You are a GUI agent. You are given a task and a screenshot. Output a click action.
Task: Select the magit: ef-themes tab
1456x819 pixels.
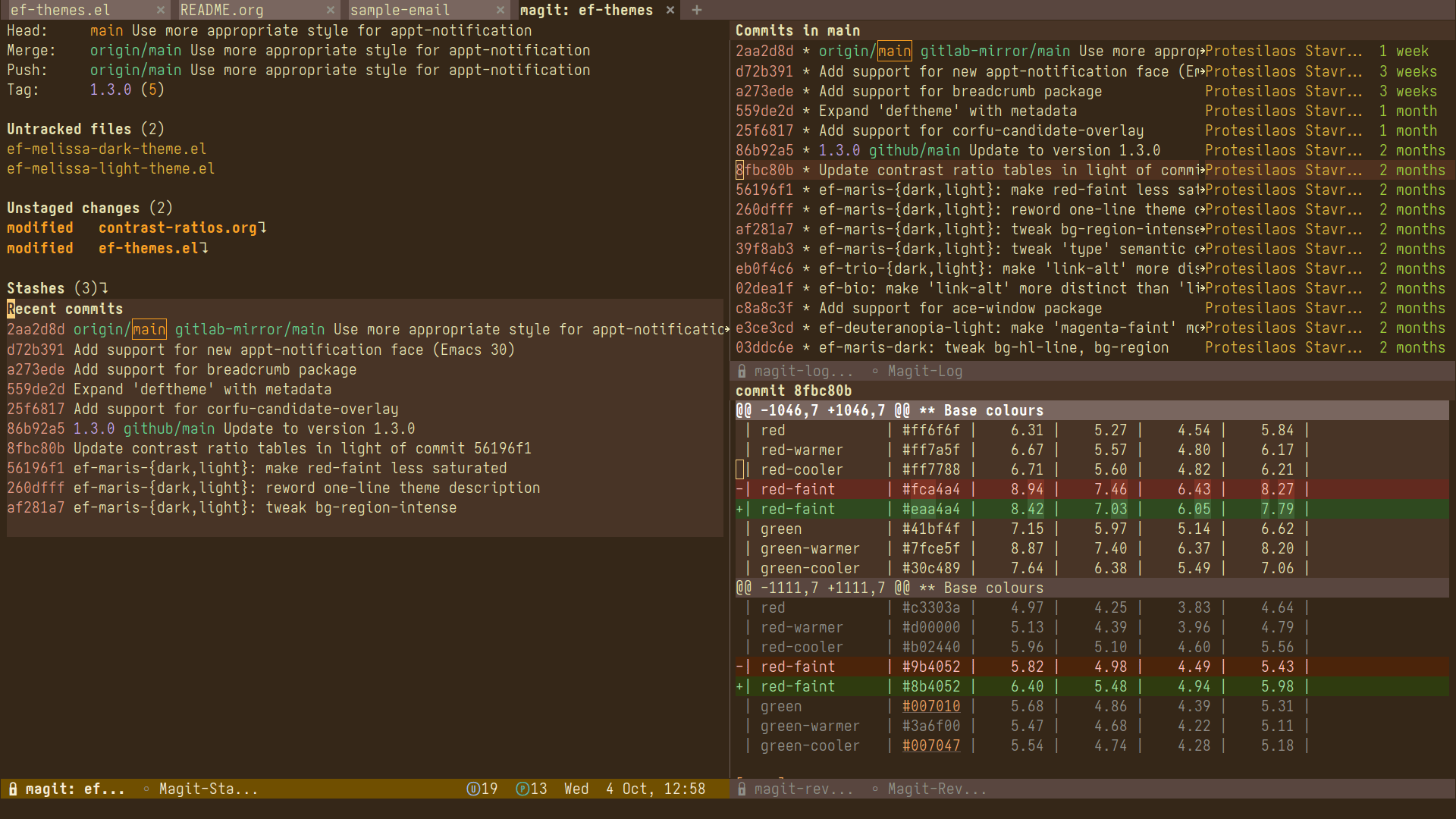click(586, 10)
